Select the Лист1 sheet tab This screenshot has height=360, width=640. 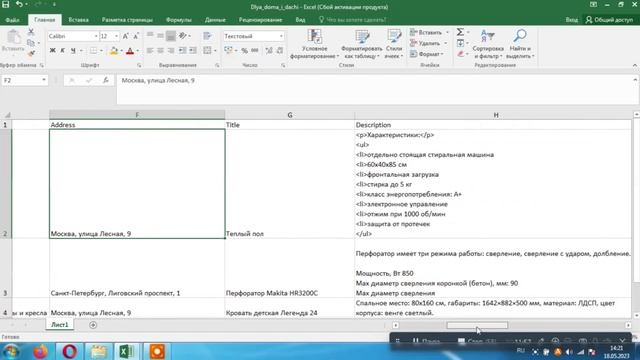(x=60, y=325)
